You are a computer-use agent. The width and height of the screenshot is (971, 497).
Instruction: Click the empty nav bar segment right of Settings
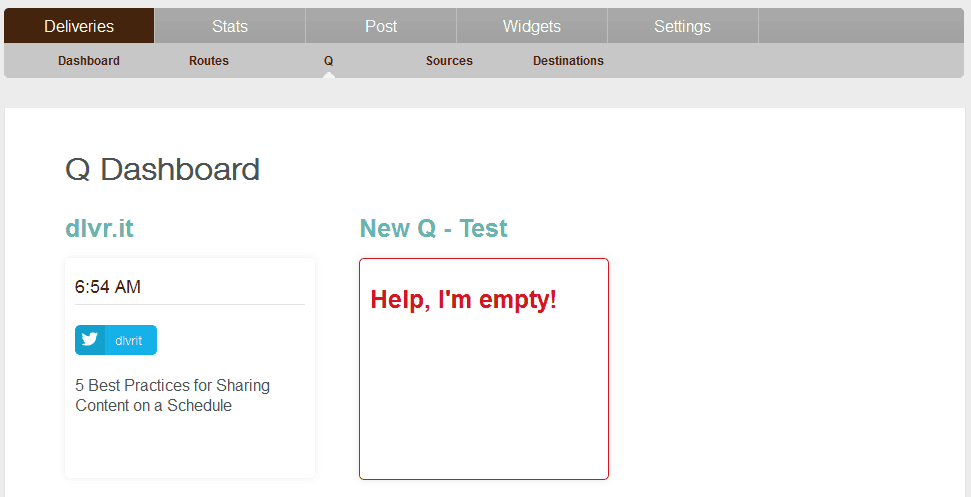tap(860, 26)
